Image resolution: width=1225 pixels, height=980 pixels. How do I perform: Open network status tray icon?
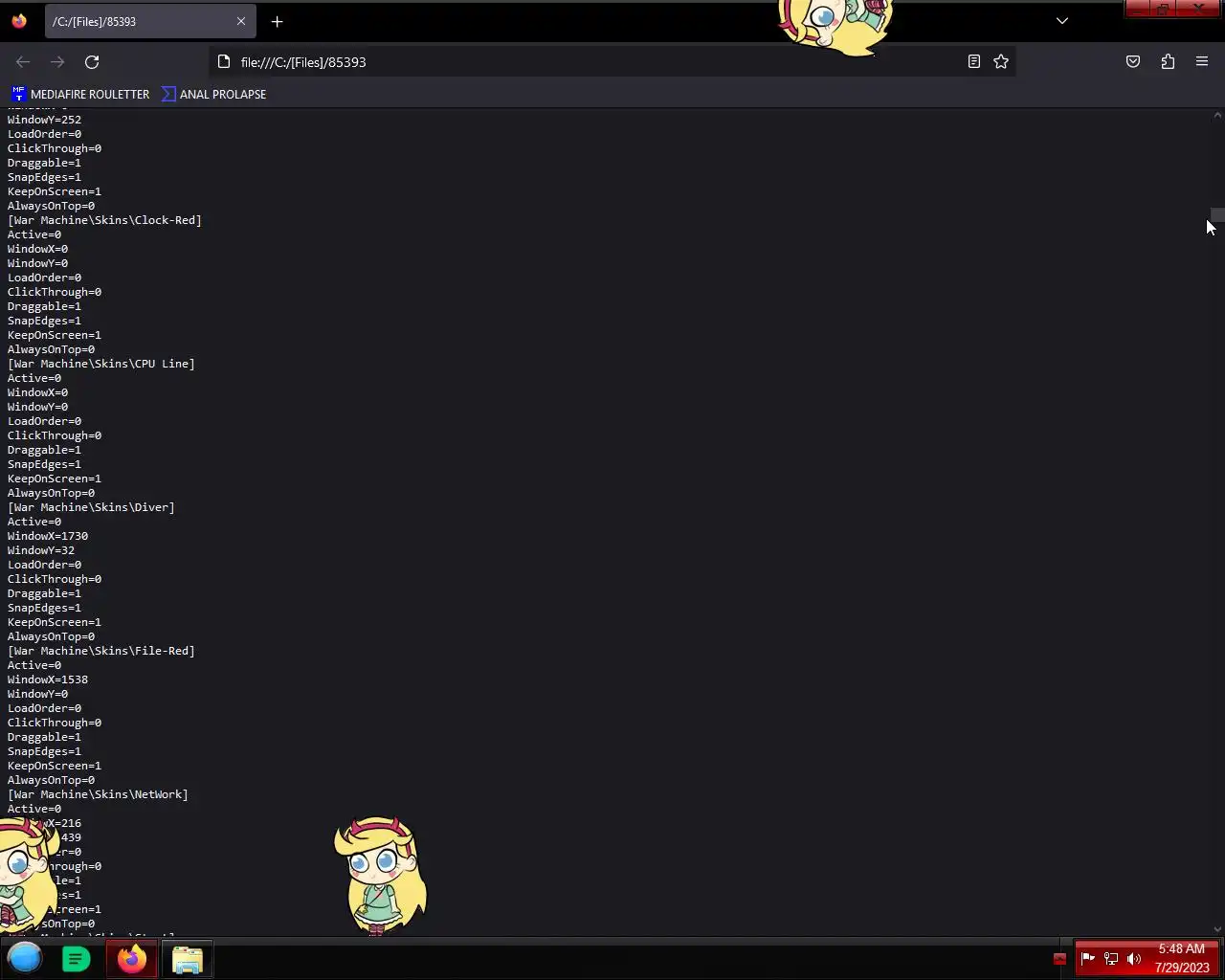tap(1111, 958)
